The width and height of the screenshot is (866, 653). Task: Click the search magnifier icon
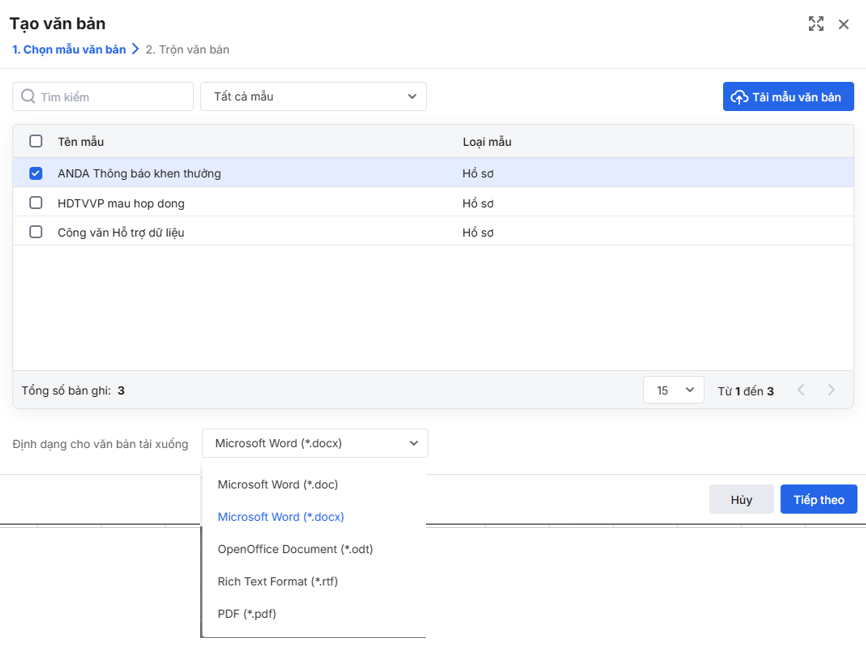click(x=27, y=97)
